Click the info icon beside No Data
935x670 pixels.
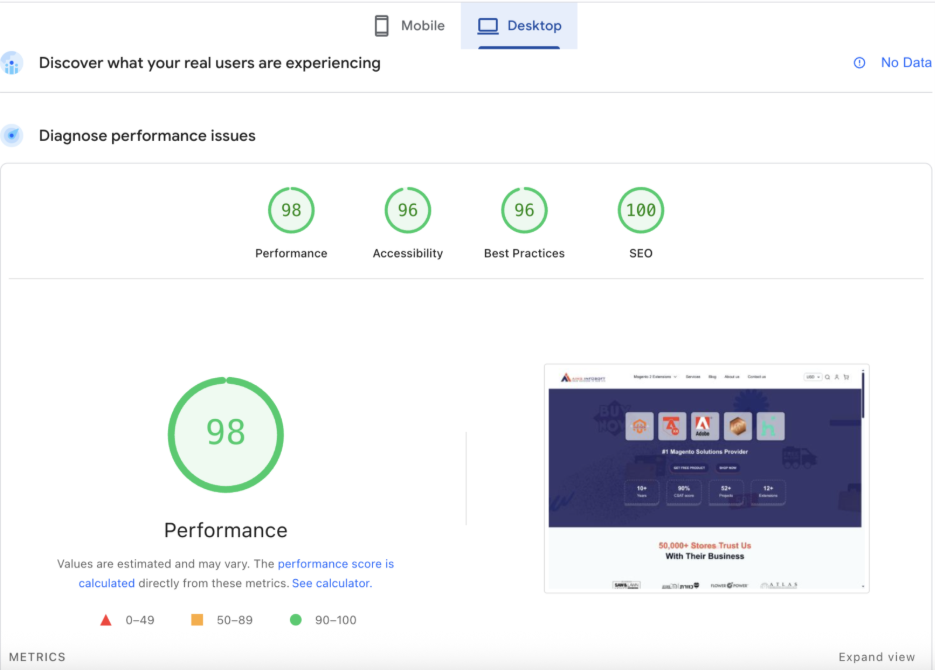pos(859,63)
